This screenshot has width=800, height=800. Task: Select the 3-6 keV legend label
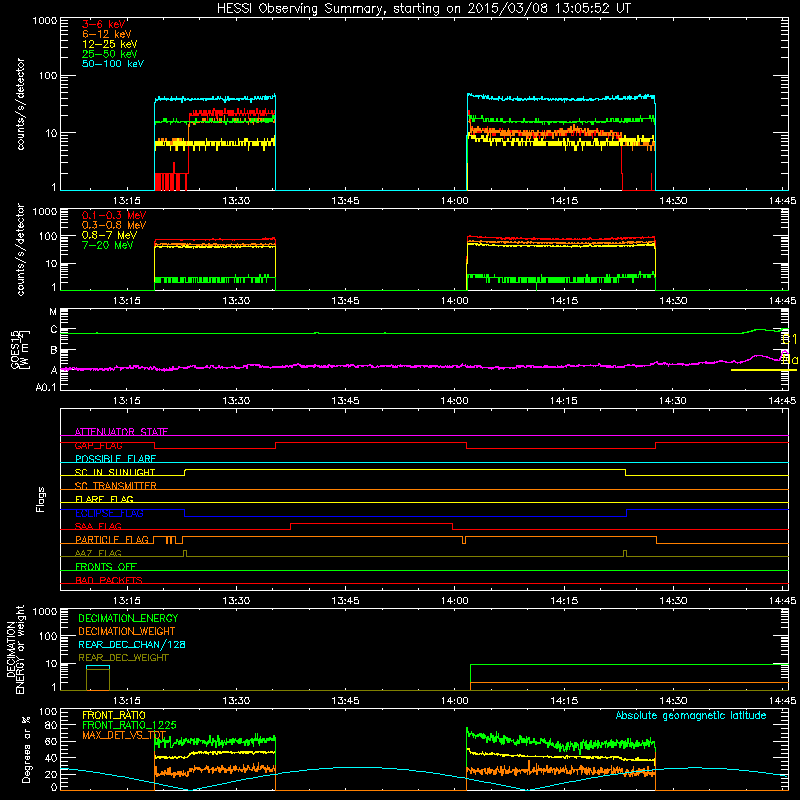(104, 24)
